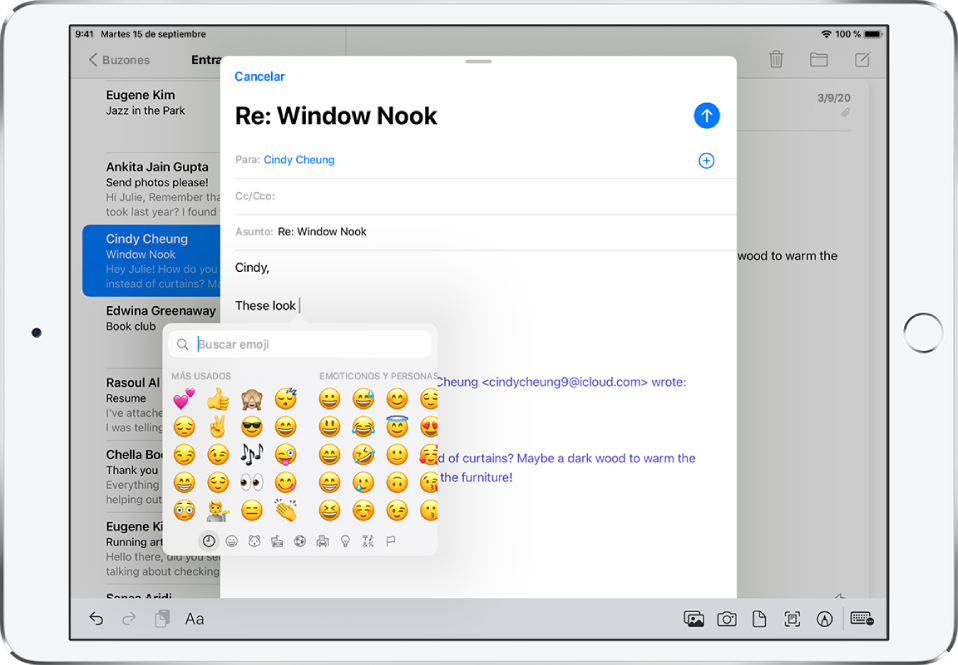Tap Cancelar to discard the draft
The height and width of the screenshot is (665, 958).
coord(259,76)
